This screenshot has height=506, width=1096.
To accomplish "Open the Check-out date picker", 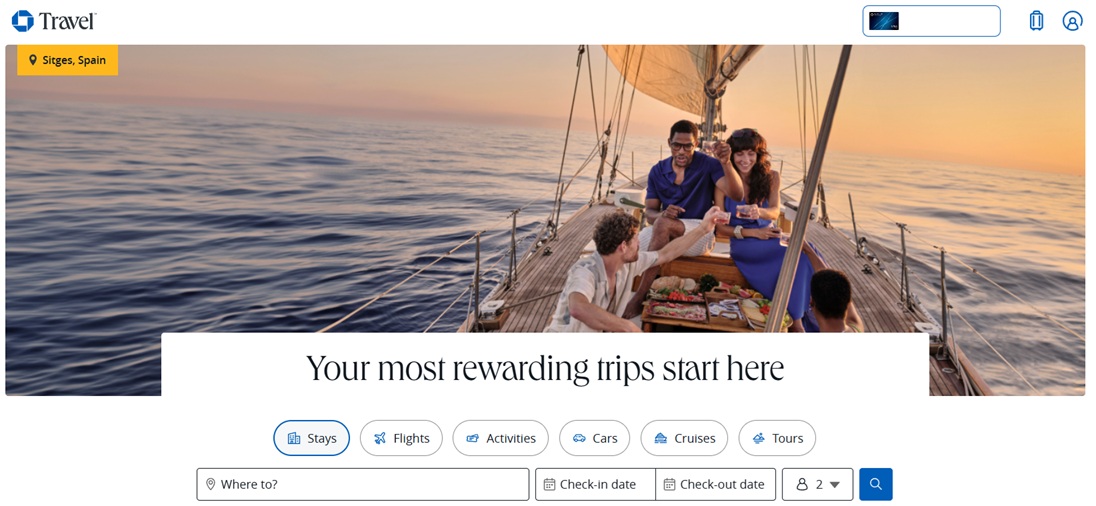I will click(716, 484).
